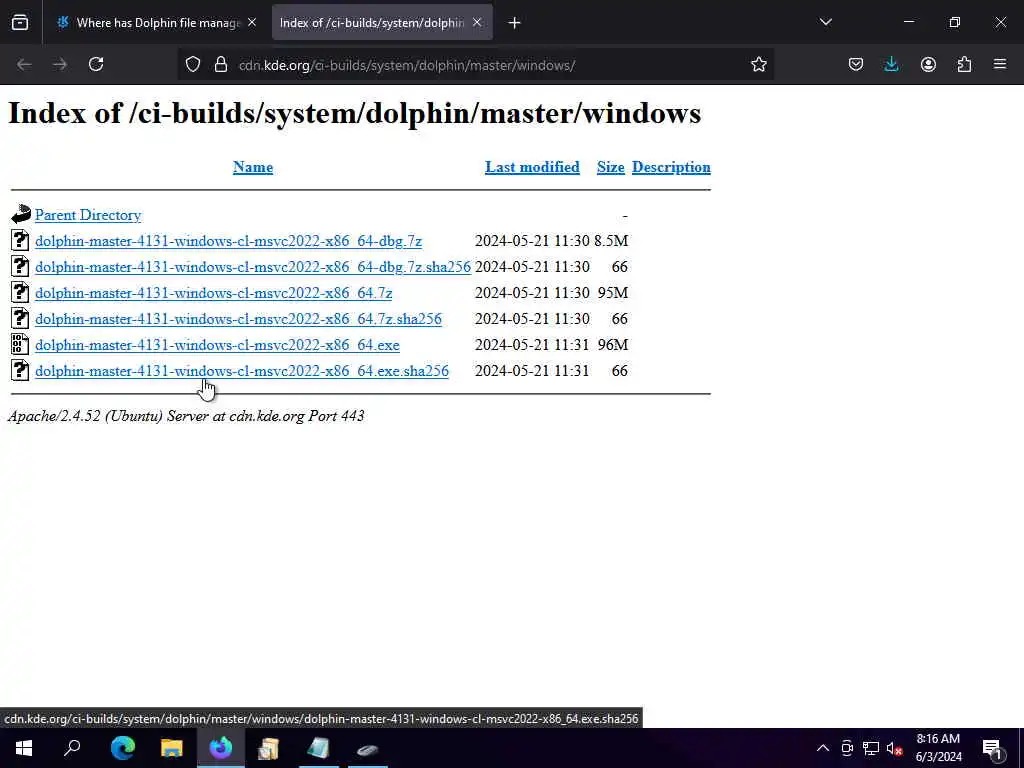The width and height of the screenshot is (1024, 768).
Task: Open Firefox View icon at tab strip start
Action: click(x=20, y=23)
